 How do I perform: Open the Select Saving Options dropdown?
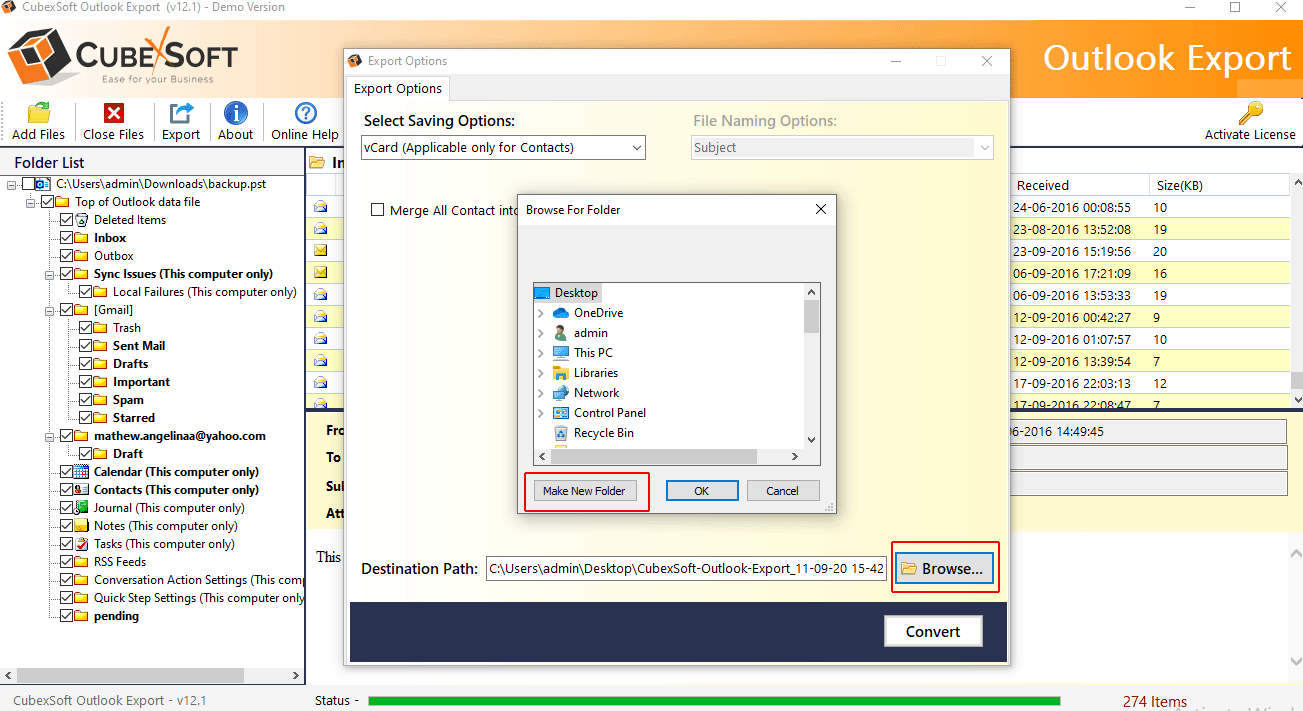click(503, 148)
